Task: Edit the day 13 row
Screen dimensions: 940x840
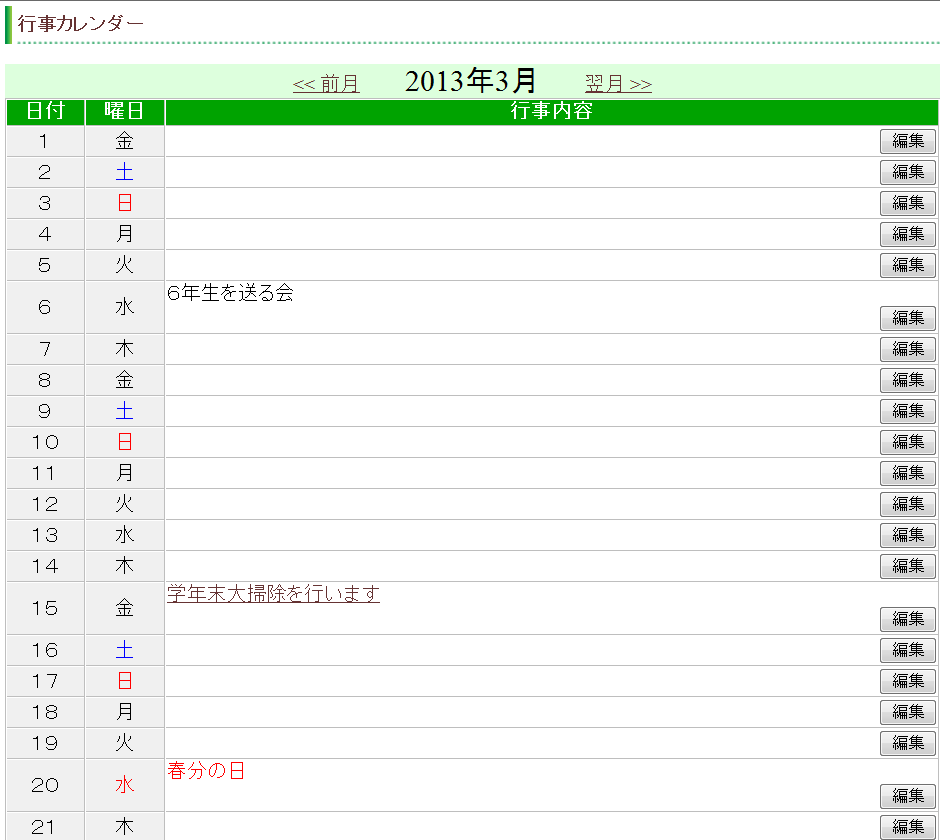Action: tap(908, 535)
